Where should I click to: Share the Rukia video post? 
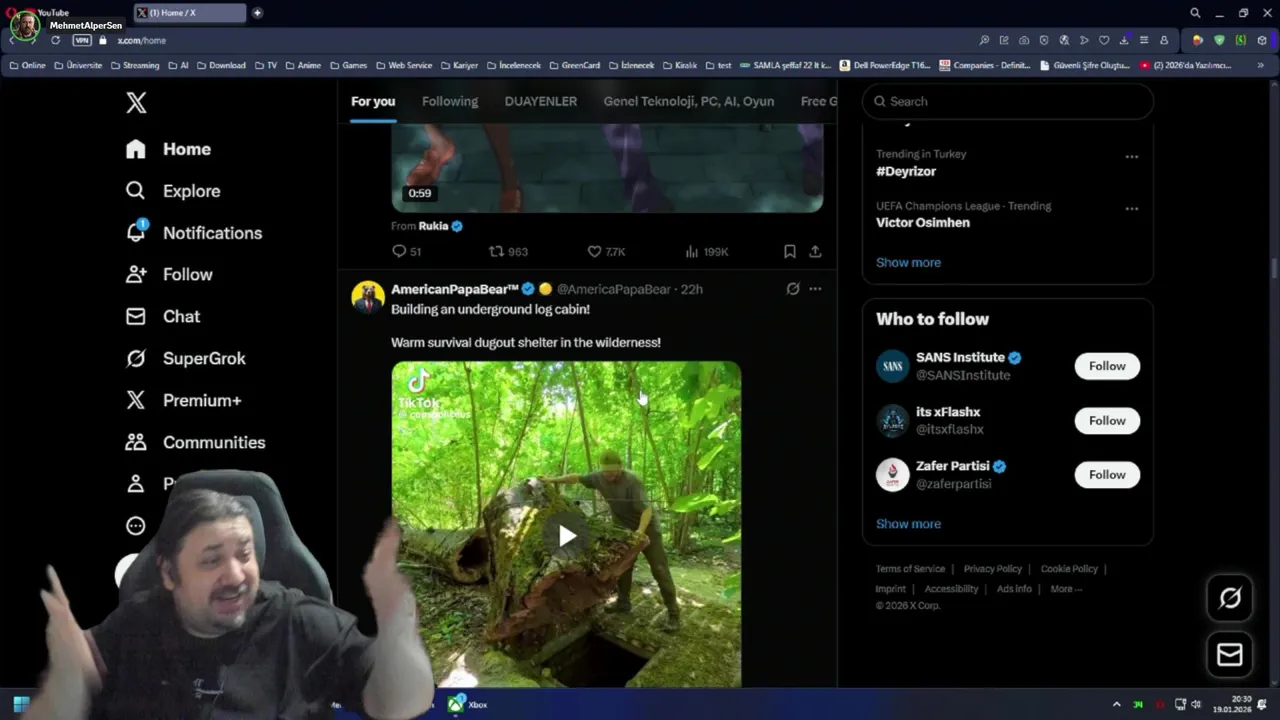(815, 251)
